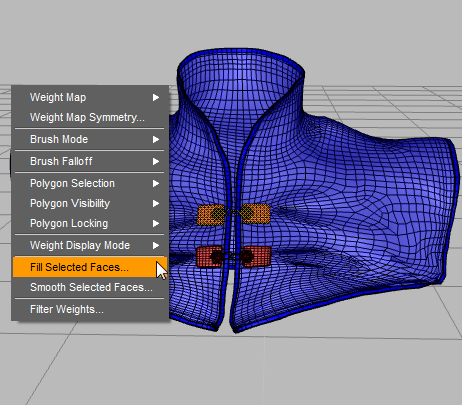Open Weight Display Mode entry
The width and height of the screenshot is (462, 405).
coord(90,245)
